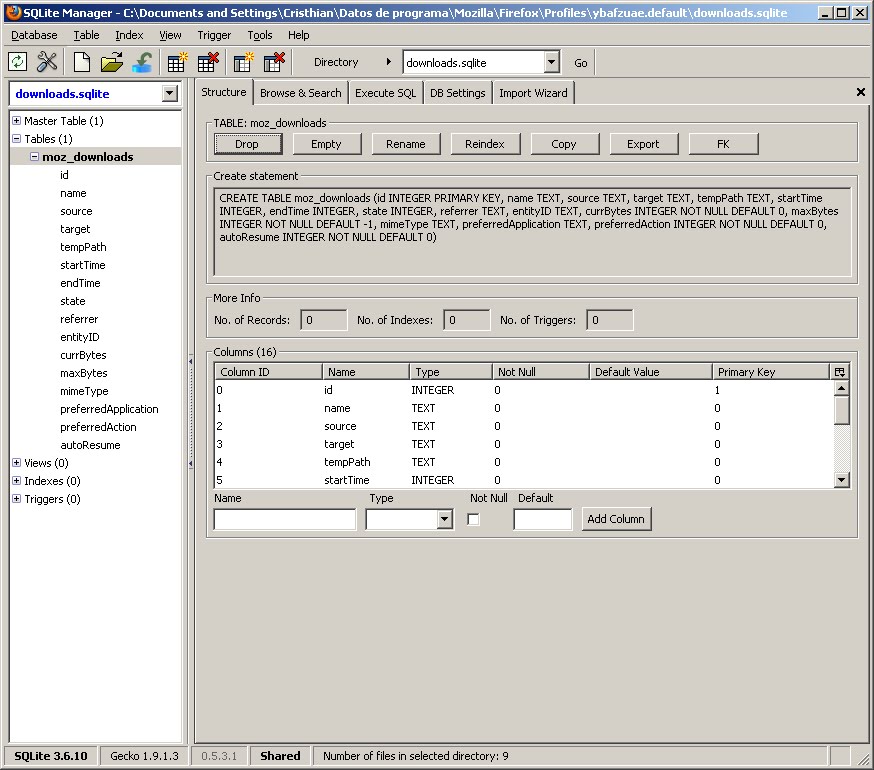Click the FK button

723,144
